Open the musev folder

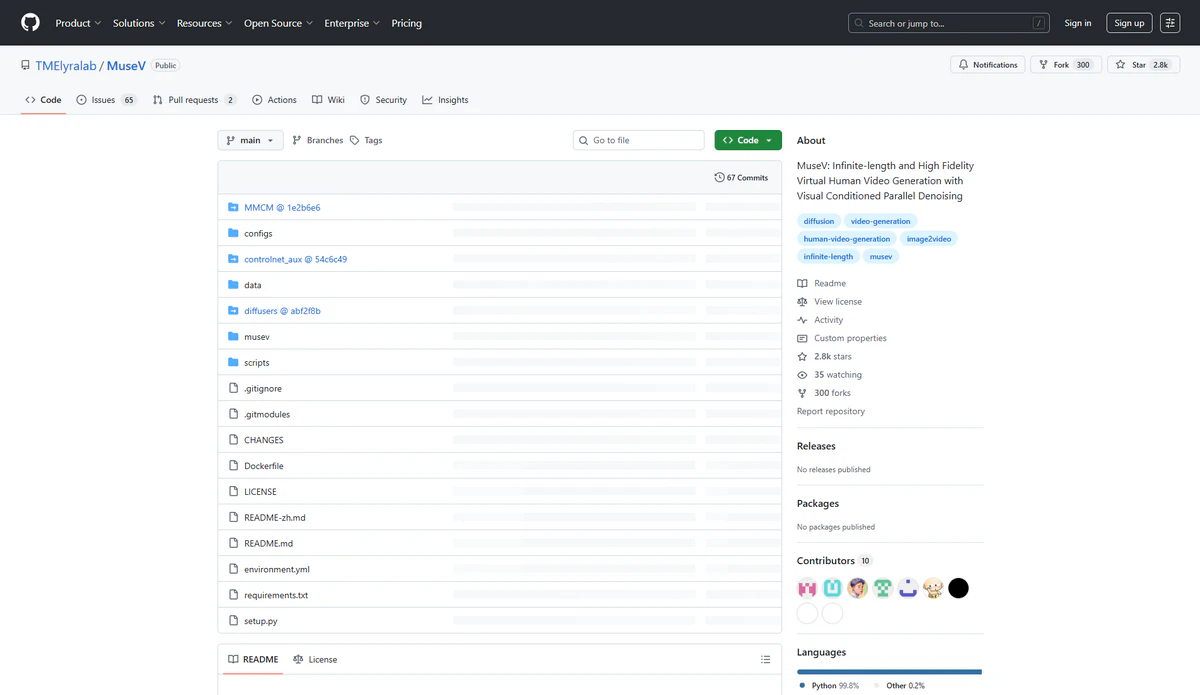(x=257, y=337)
